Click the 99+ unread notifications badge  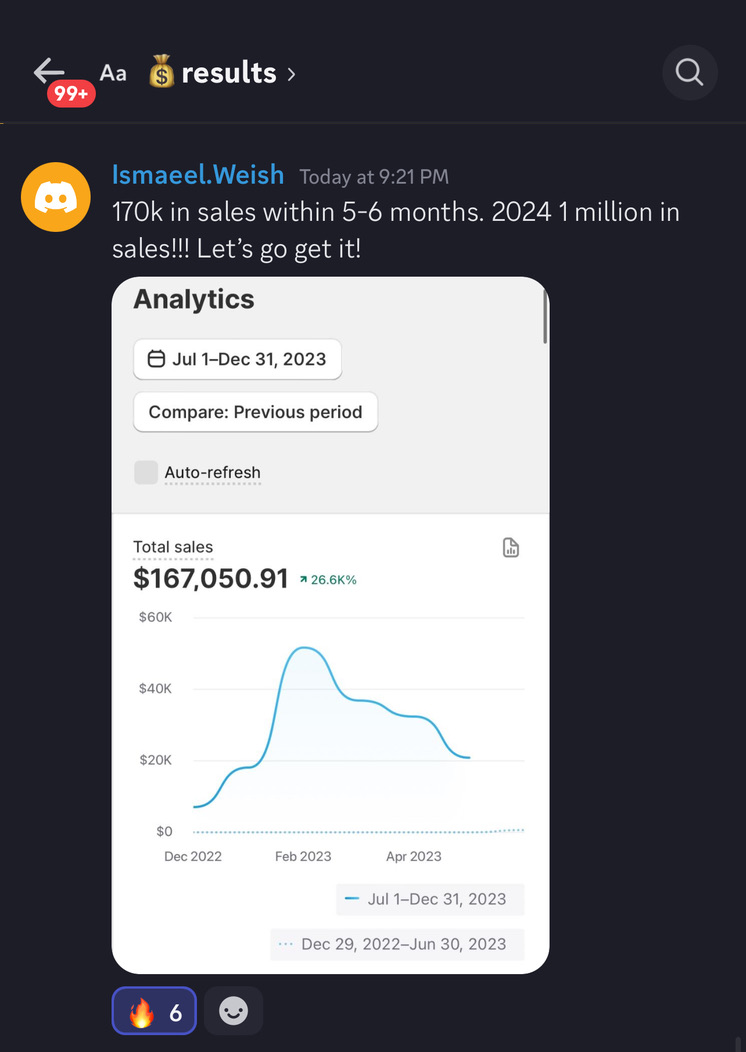[x=71, y=94]
